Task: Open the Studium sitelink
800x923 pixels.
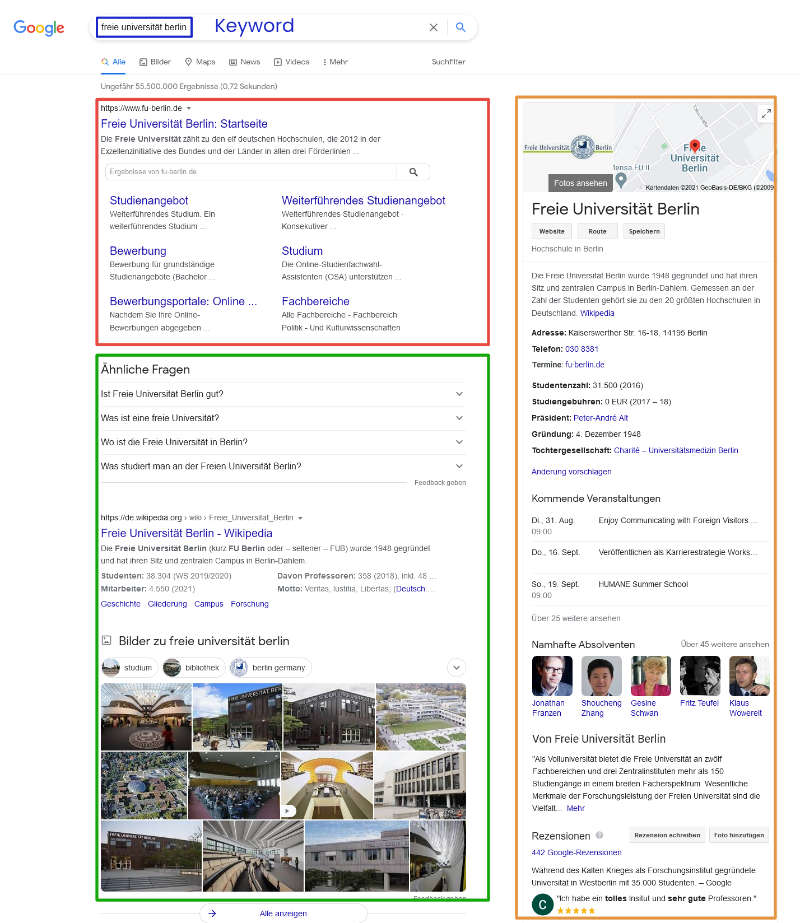Action: pyautogui.click(x=302, y=251)
